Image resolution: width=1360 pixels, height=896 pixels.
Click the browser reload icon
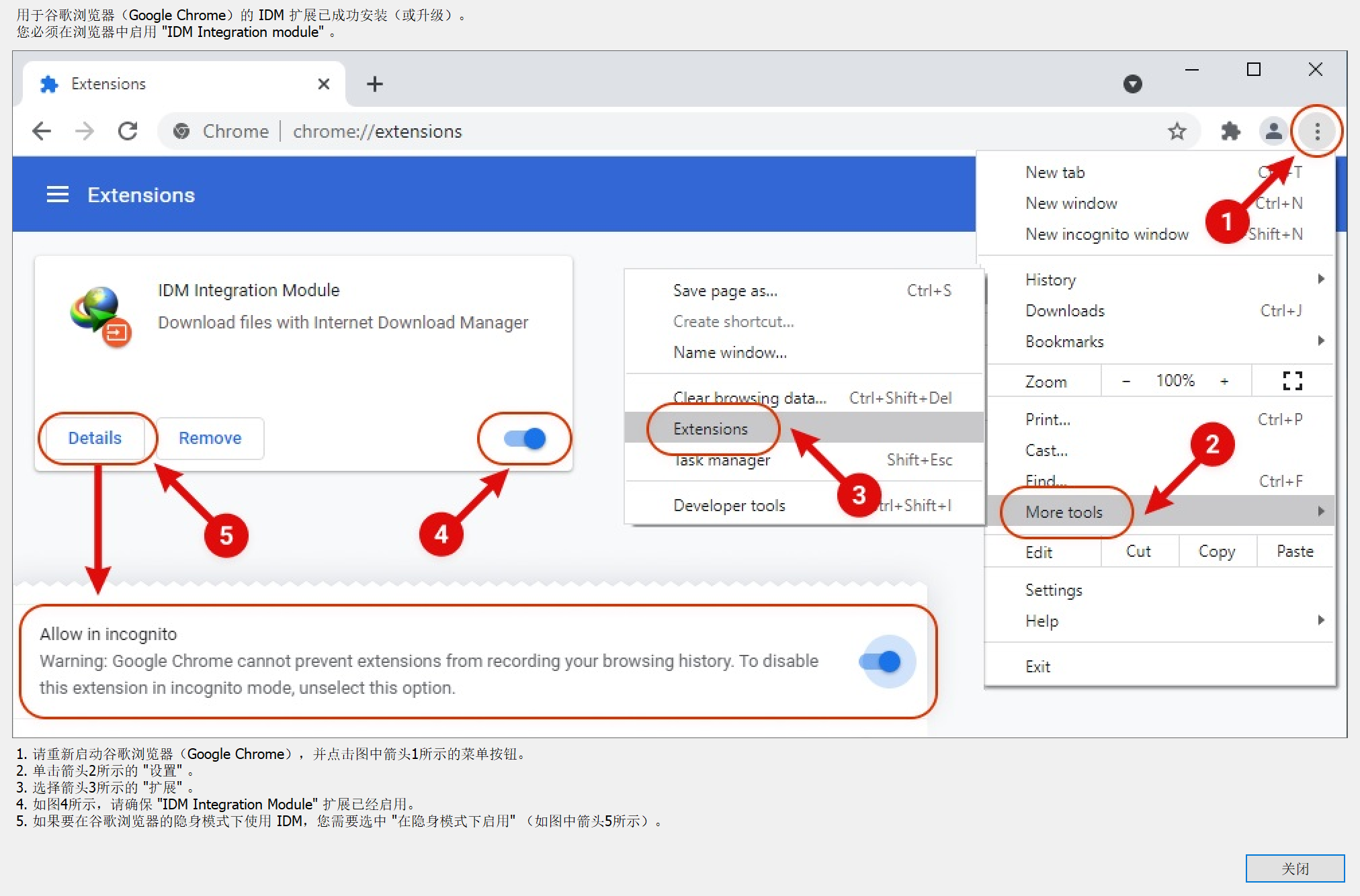(x=128, y=131)
